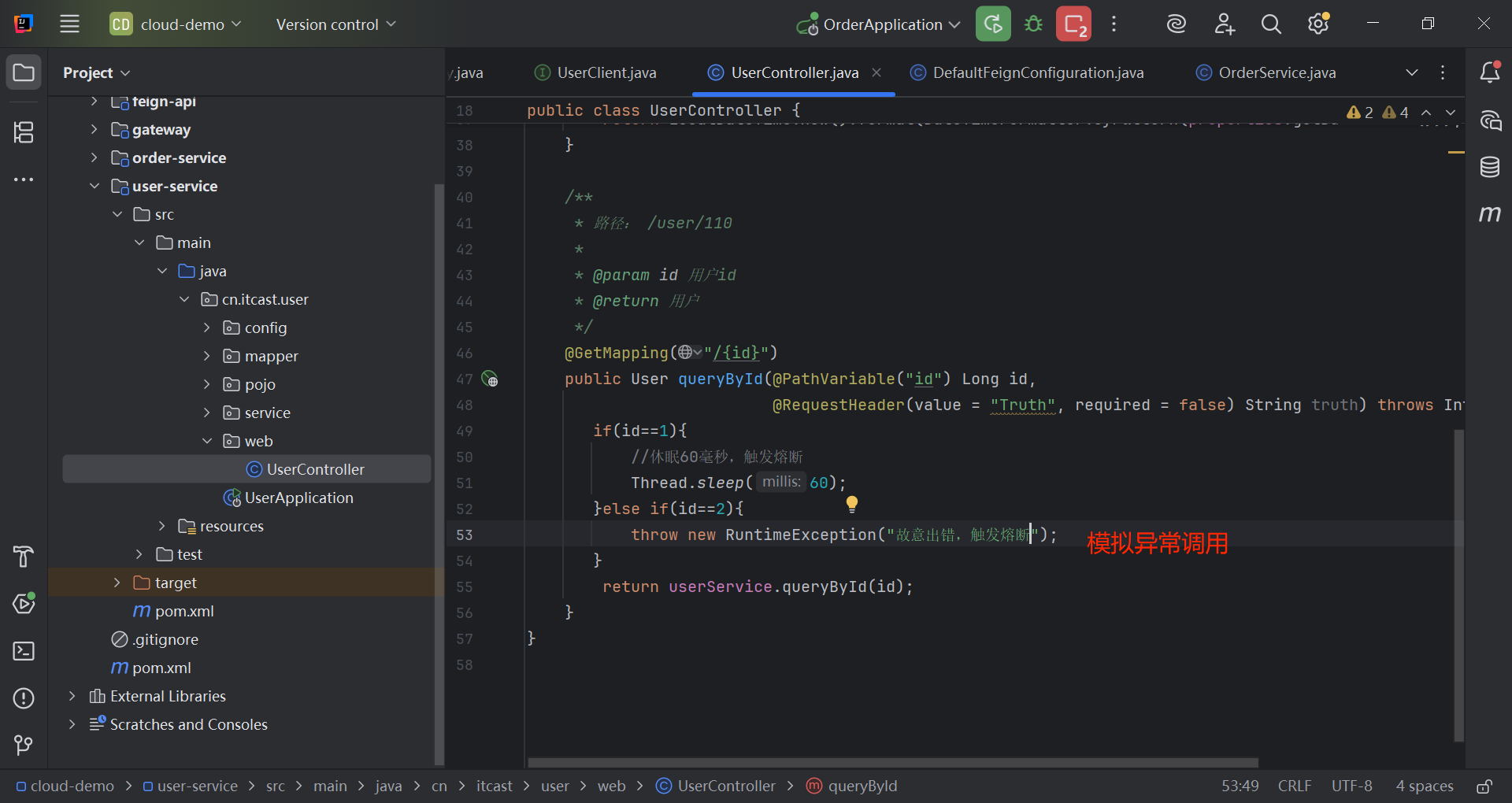Open user-service pom.xml file
This screenshot has height=803, width=1512.
tap(184, 611)
